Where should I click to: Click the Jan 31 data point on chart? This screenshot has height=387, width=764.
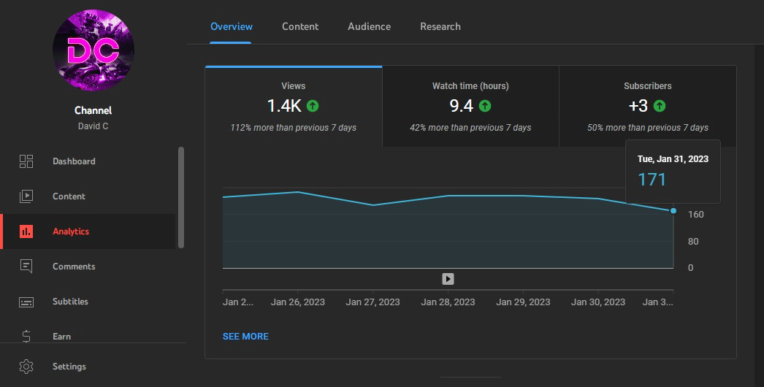[673, 211]
